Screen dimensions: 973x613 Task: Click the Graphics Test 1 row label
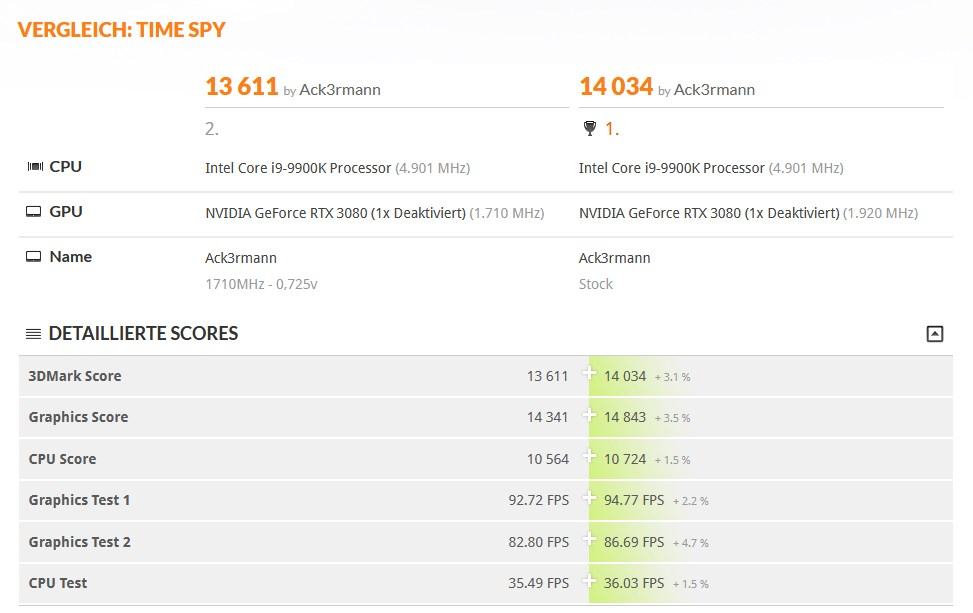point(79,500)
